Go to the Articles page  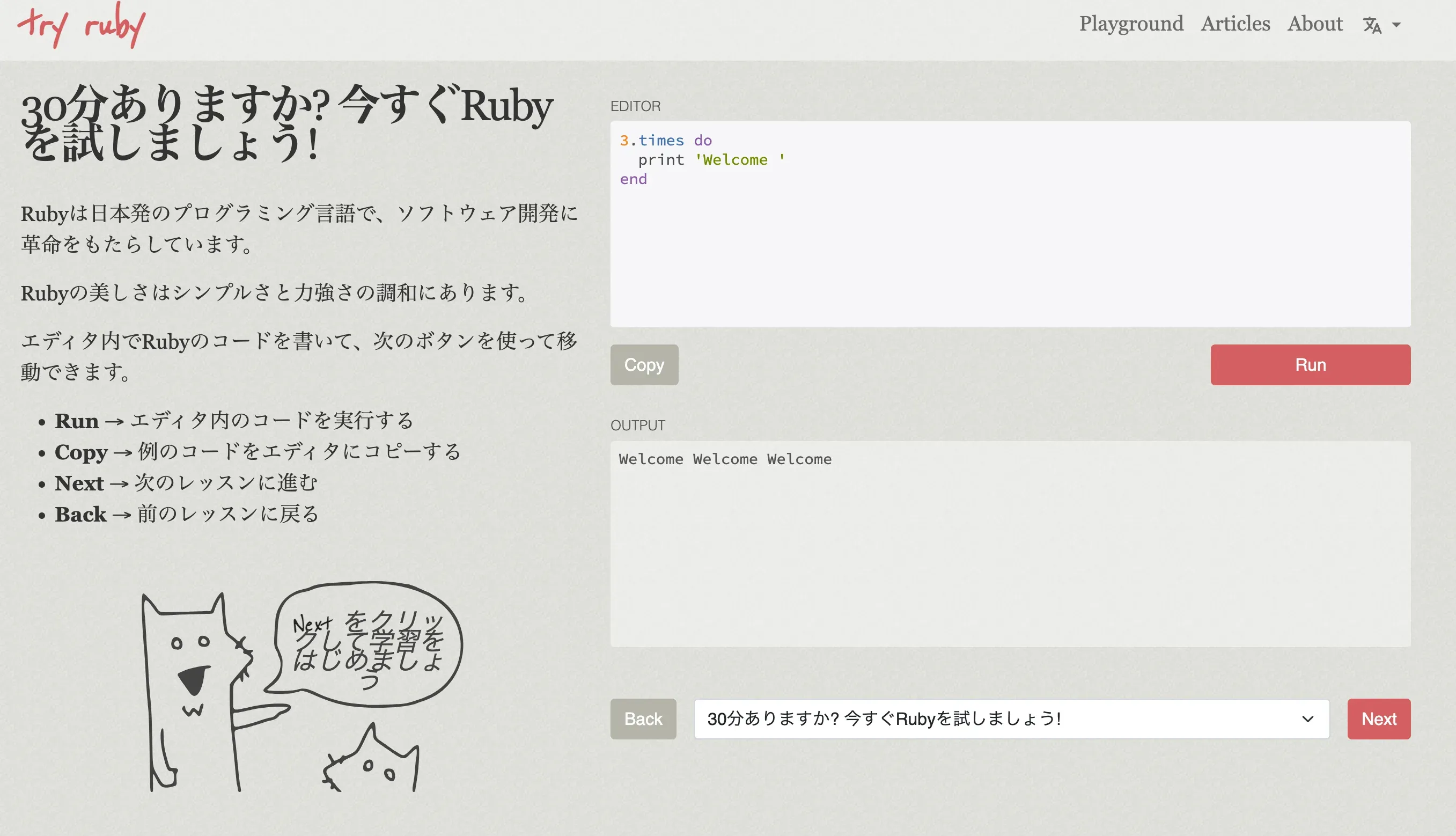click(x=1235, y=24)
